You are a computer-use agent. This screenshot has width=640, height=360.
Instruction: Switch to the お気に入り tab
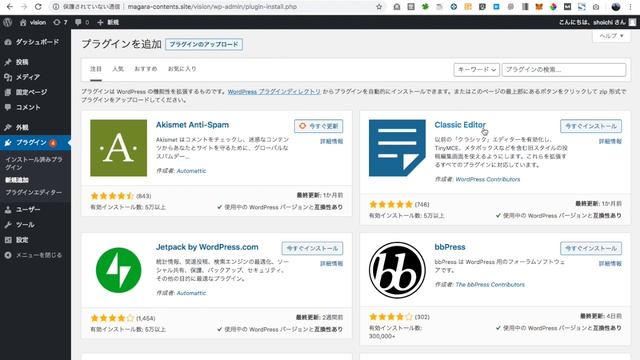click(182, 69)
